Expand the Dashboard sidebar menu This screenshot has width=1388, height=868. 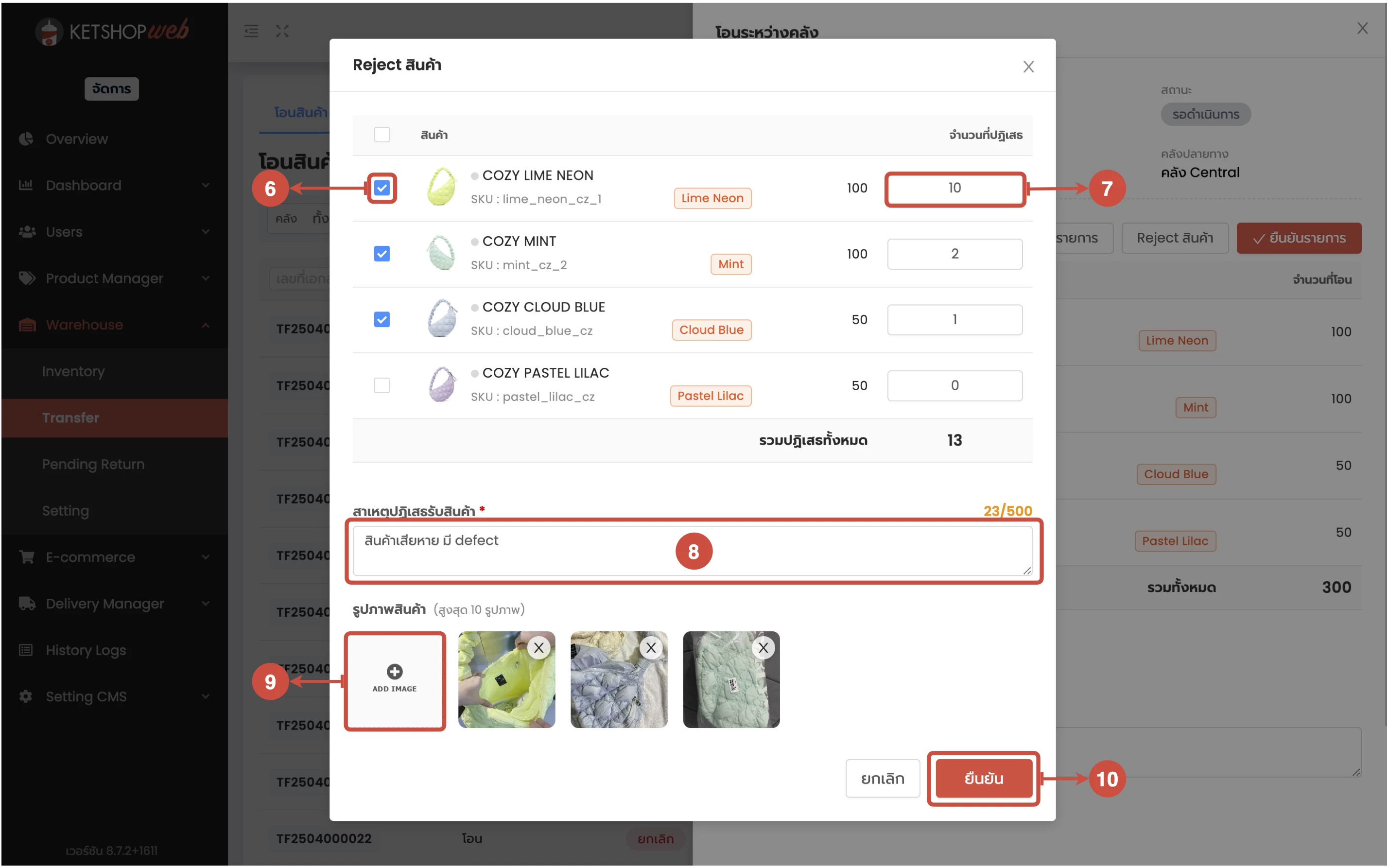83,186
